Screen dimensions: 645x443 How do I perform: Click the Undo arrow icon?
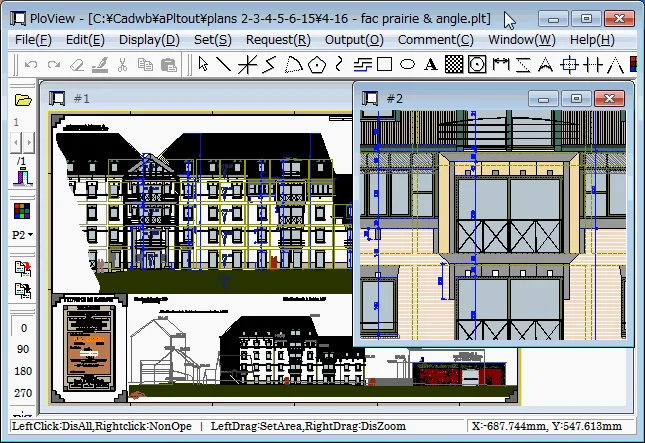coord(31,65)
